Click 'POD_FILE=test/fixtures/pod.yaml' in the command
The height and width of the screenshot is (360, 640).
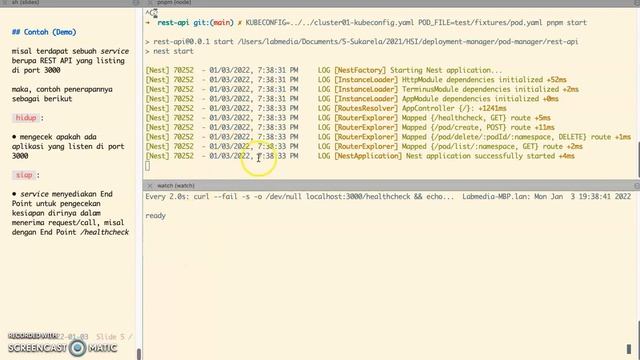(480, 23)
